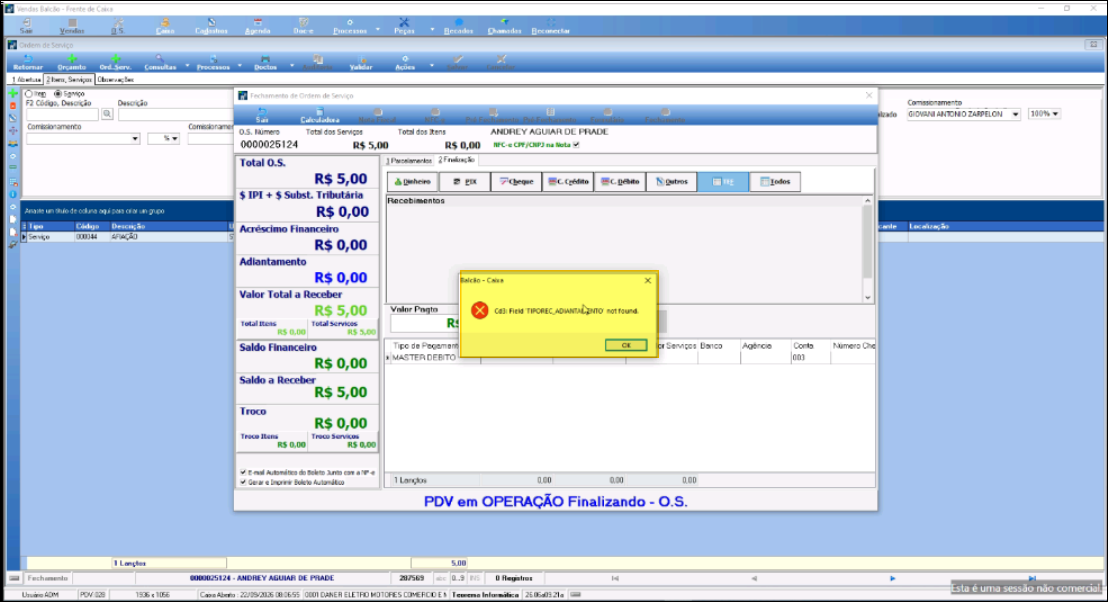This screenshot has height=602, width=1108.
Task: Click the search magnifier beside F2 Código field
Action: pyautogui.click(x=107, y=114)
